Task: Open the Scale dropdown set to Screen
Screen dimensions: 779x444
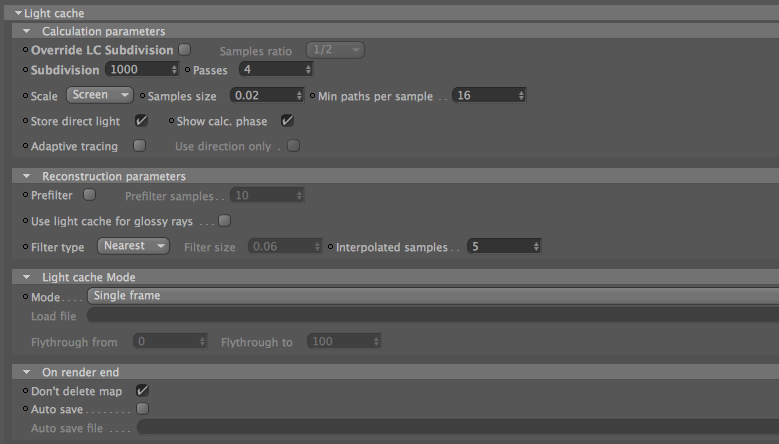Action: pyautogui.click(x=100, y=95)
